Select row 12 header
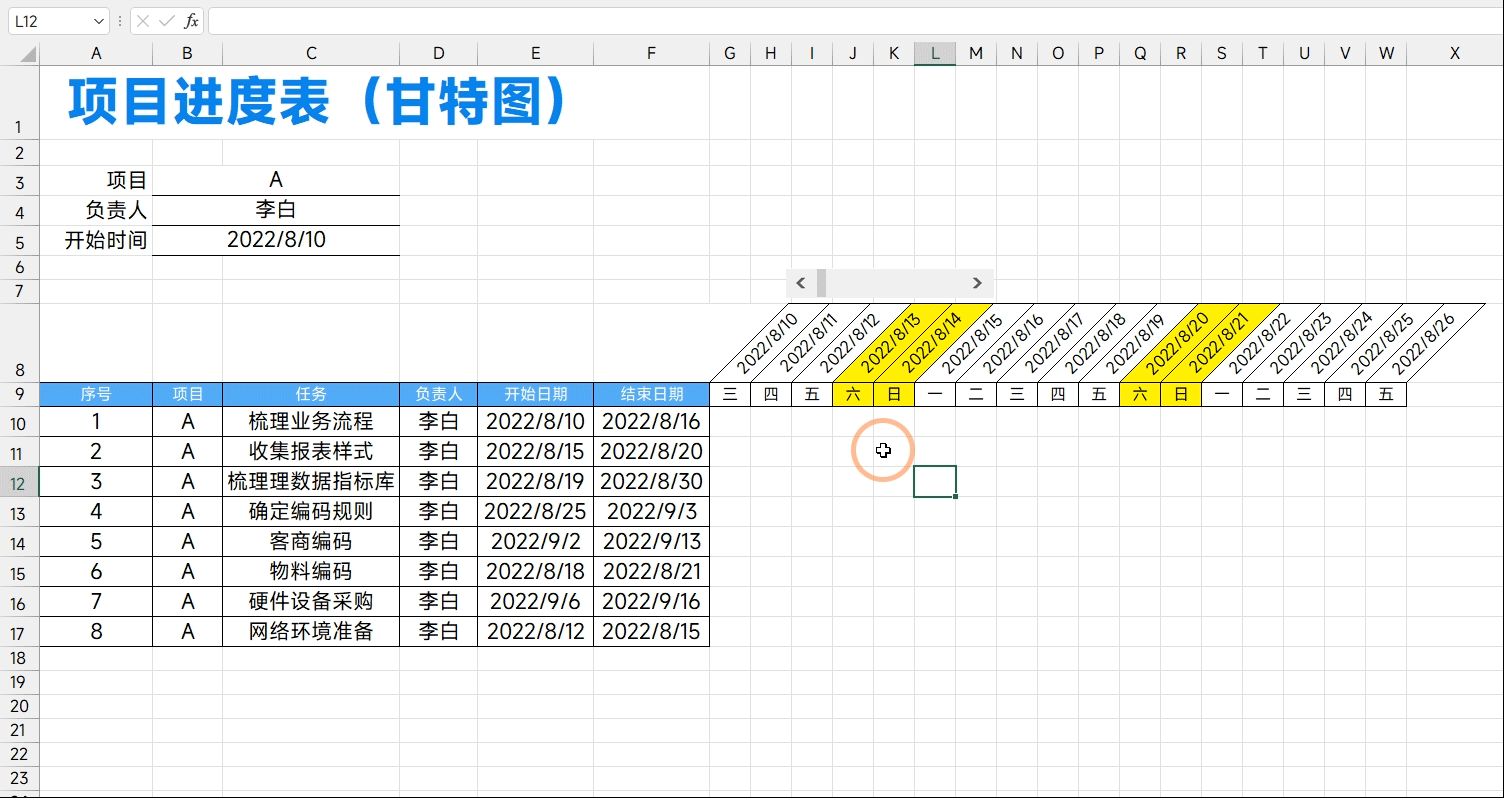 pyautogui.click(x=19, y=482)
